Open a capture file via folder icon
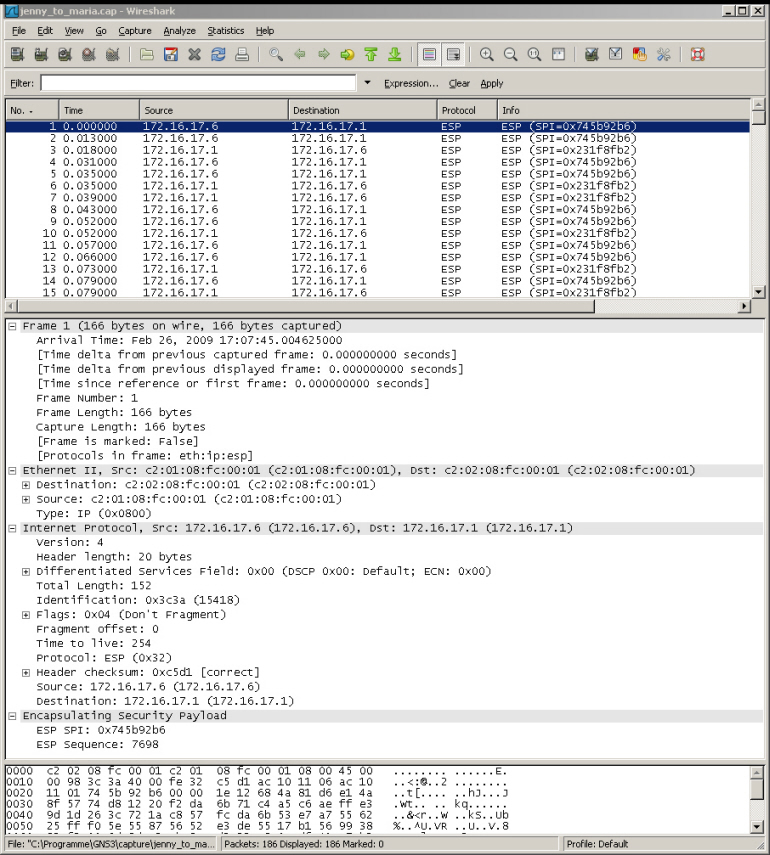The width and height of the screenshot is (770, 855). point(146,54)
